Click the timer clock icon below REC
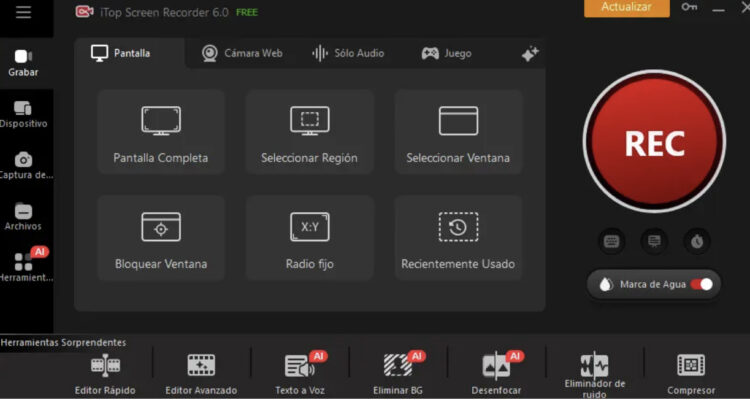This screenshot has width=750, height=400. pos(697,241)
